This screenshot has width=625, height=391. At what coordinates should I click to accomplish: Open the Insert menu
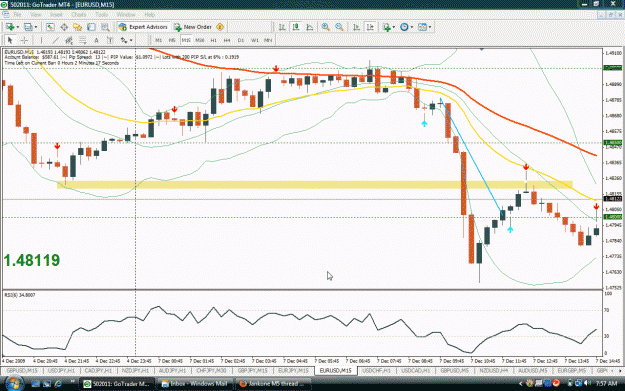(56, 14)
